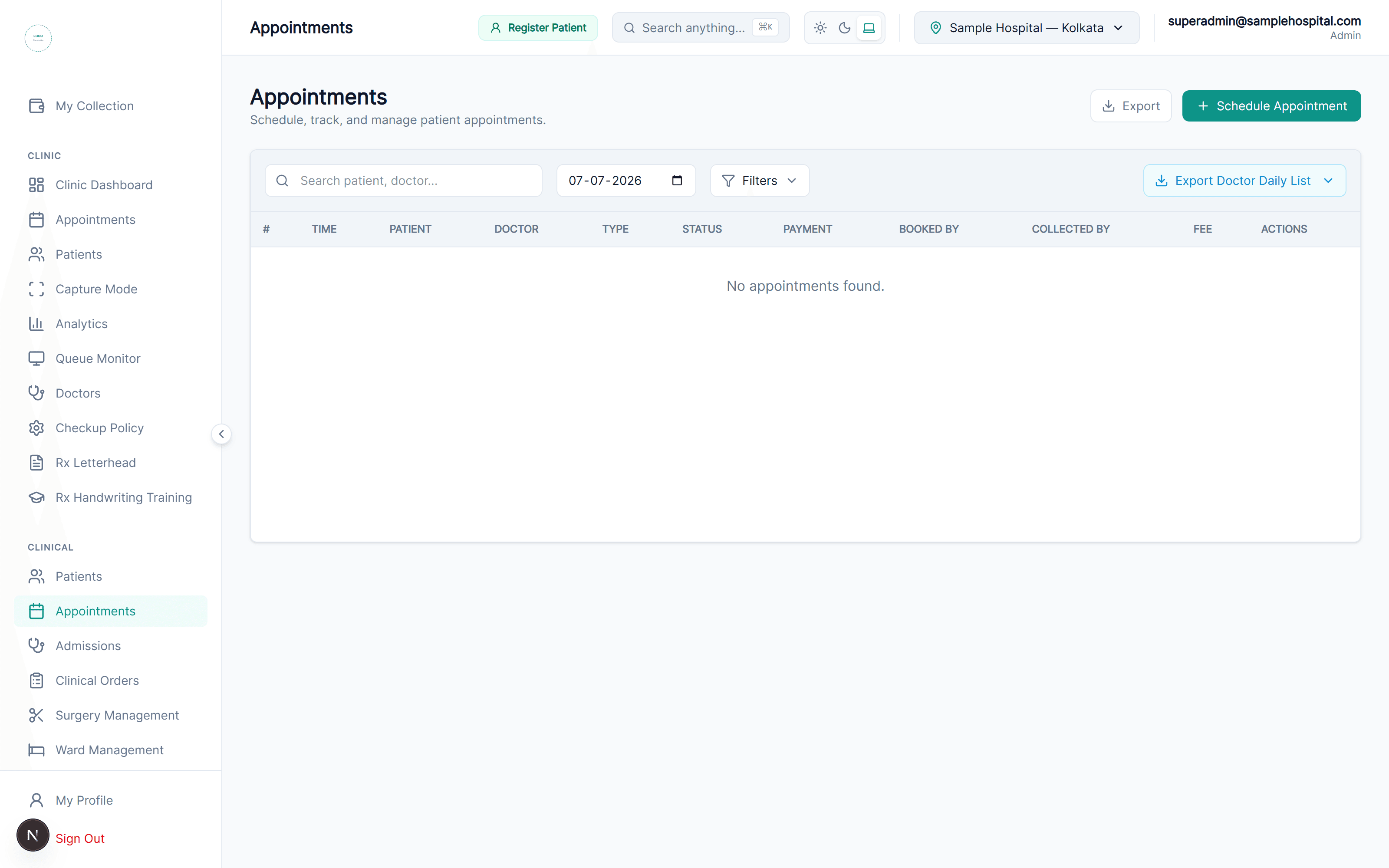Click the Search patient, doctor field

[x=404, y=180]
